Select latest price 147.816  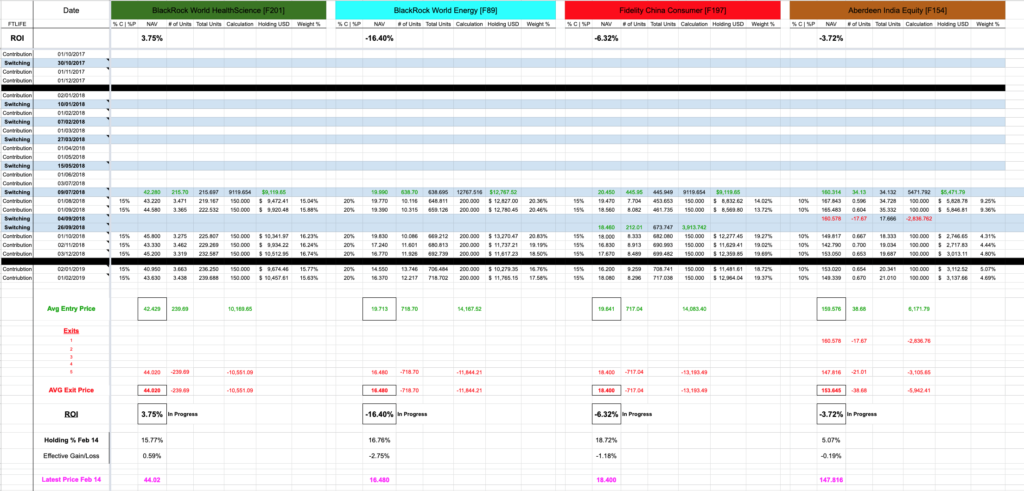(x=831, y=479)
